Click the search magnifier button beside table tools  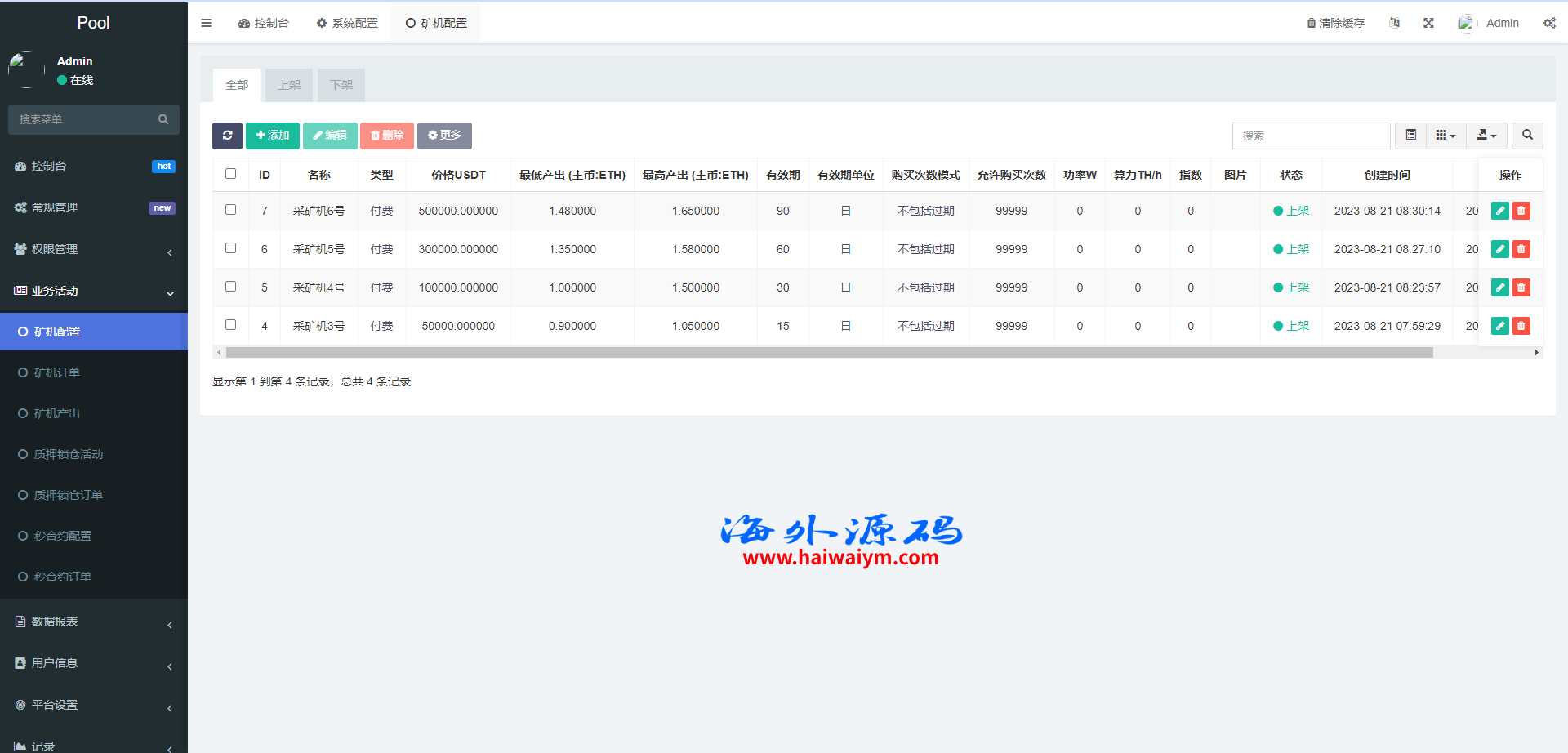pos(1527,136)
